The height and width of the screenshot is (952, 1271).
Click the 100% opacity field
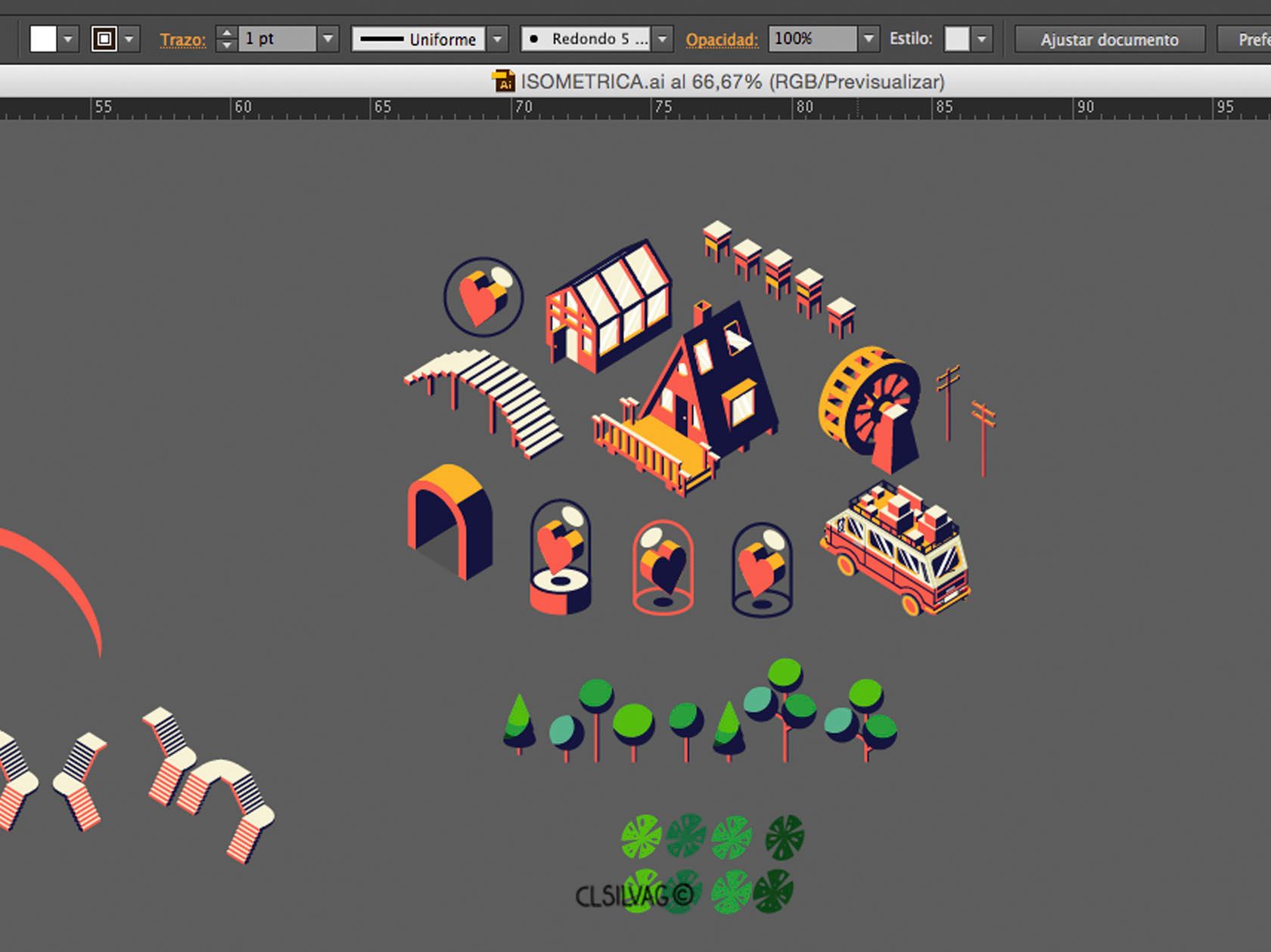pos(813,39)
